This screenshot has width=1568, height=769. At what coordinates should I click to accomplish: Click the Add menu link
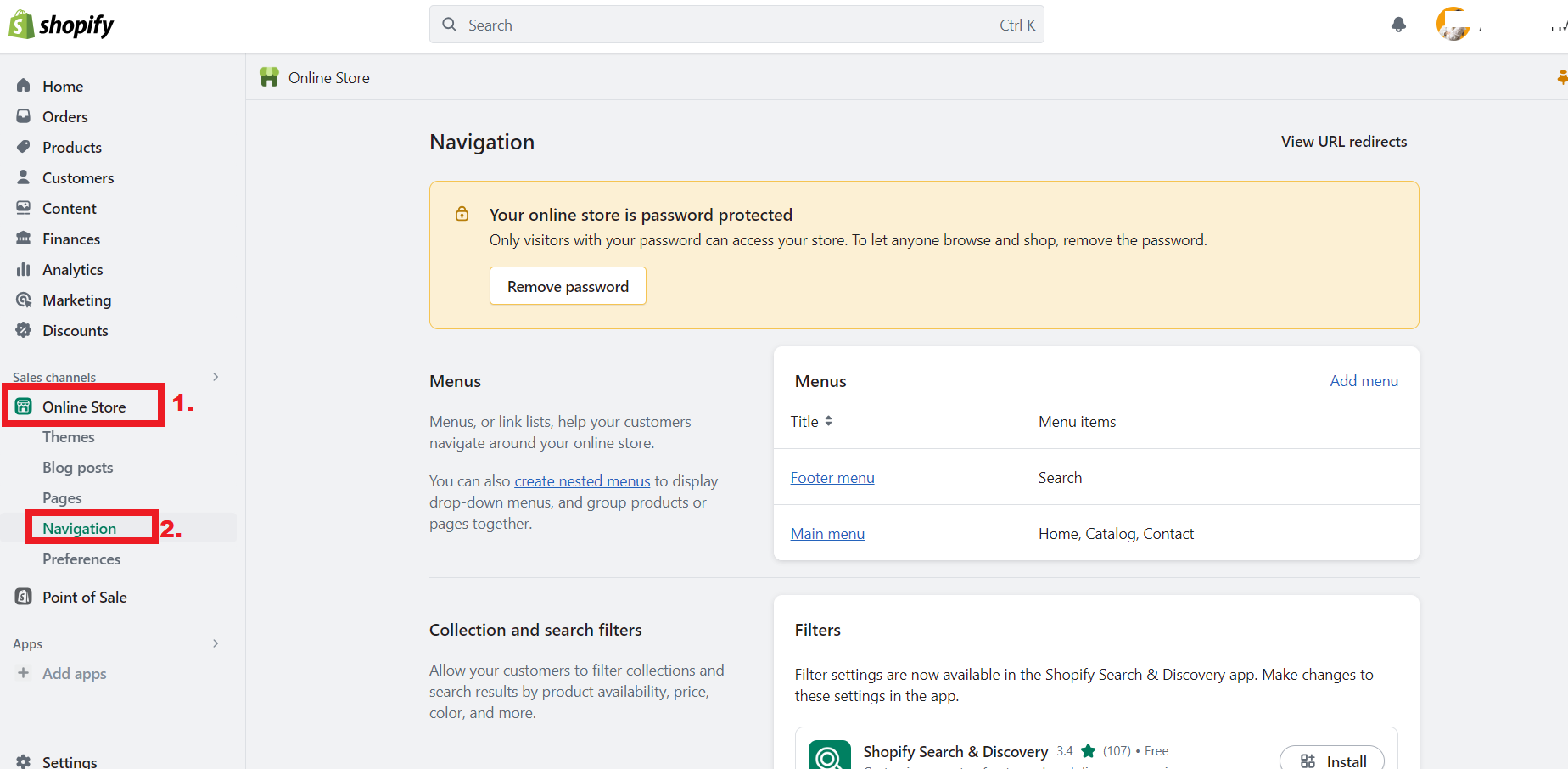(1364, 381)
